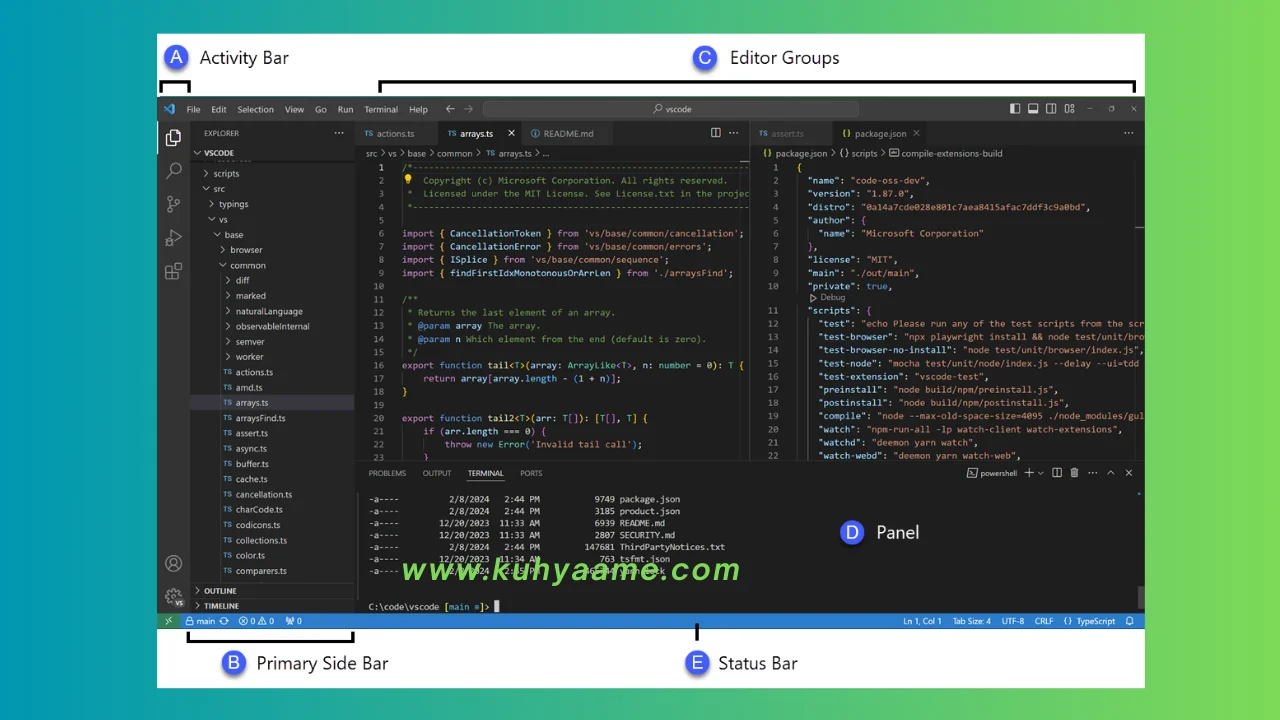Open more actions for package.json editor group
Viewport: 1280px width, 720px height.
click(1128, 133)
